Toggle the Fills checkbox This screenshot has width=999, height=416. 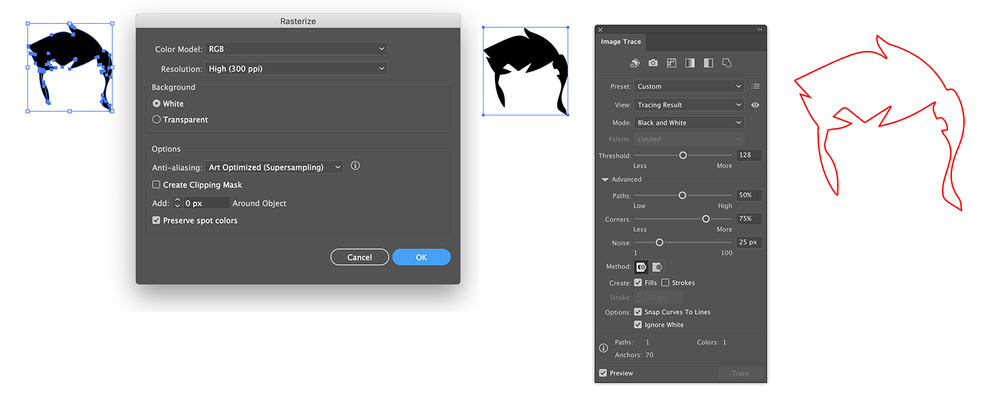click(638, 282)
